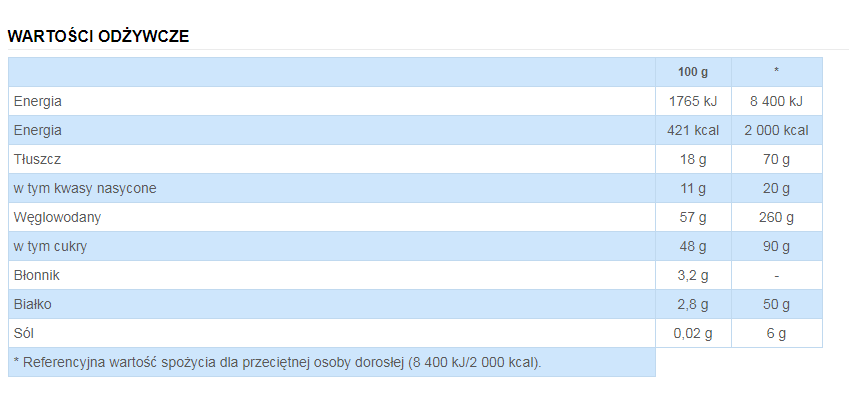Click the 1765 kJ value

(693, 101)
